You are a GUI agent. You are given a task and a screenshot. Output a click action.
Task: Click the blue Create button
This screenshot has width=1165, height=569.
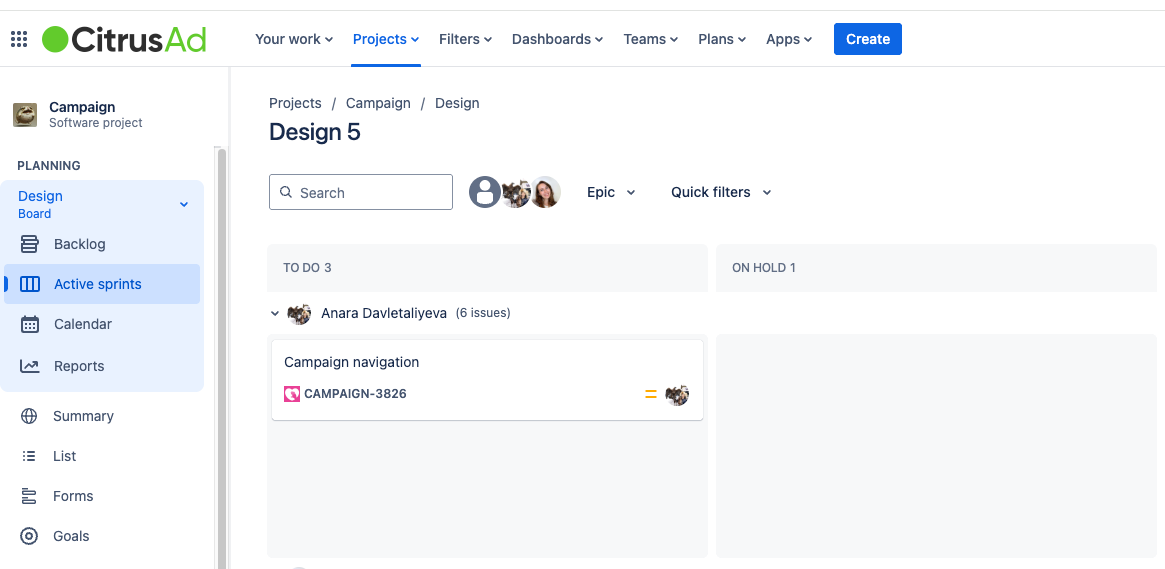click(868, 39)
